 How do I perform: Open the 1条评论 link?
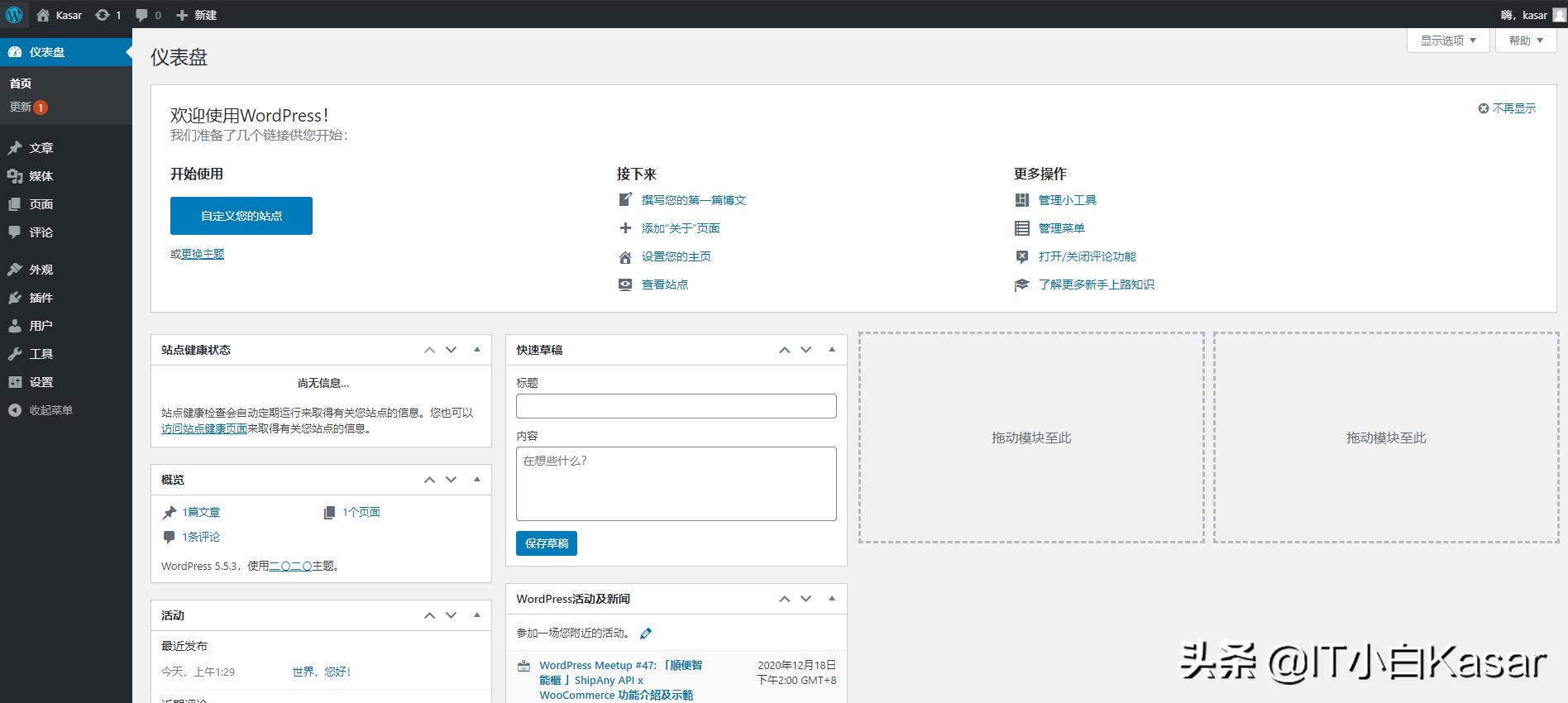(x=201, y=537)
